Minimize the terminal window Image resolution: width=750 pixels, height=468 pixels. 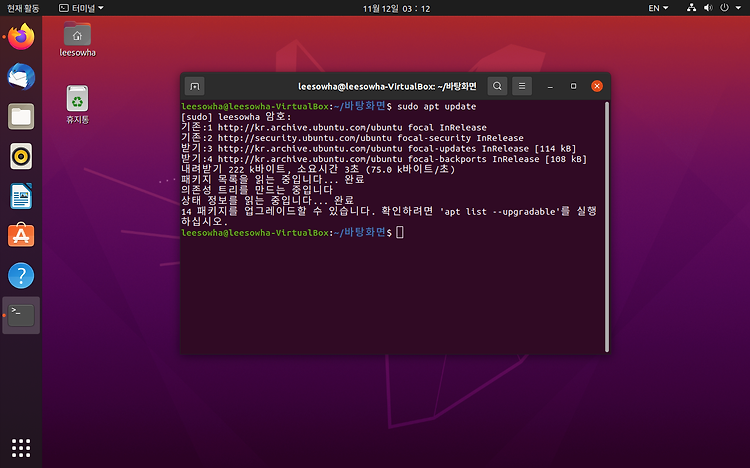click(550, 86)
